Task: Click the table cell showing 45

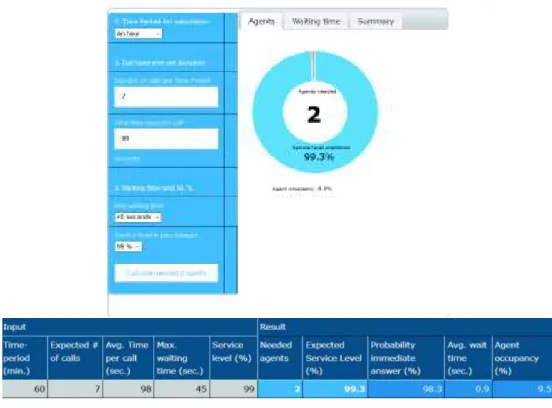Action: tap(181, 389)
